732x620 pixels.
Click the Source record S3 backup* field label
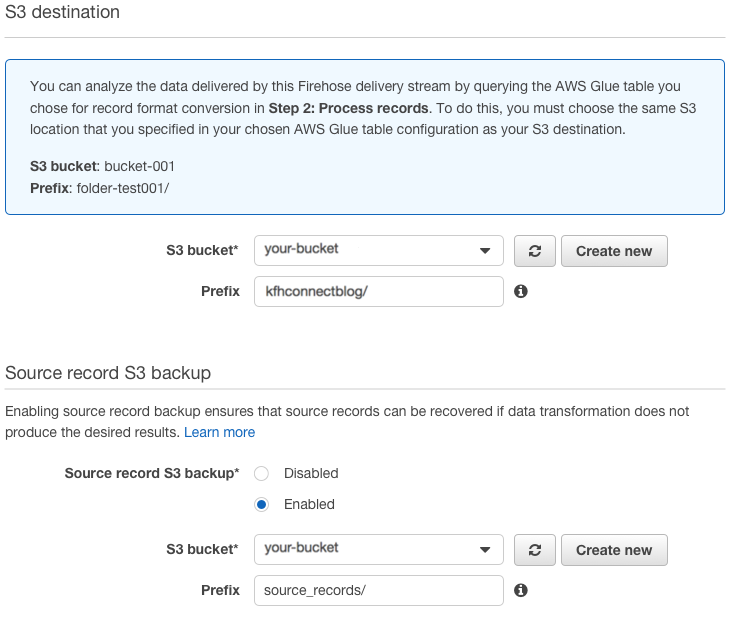coord(152,473)
